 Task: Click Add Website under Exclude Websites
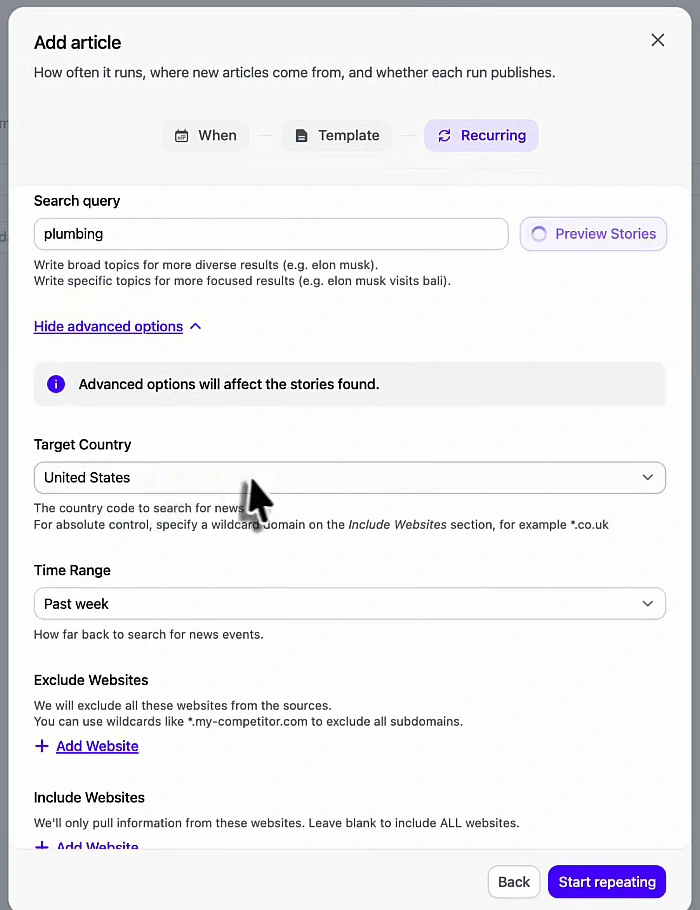pyautogui.click(x=98, y=746)
